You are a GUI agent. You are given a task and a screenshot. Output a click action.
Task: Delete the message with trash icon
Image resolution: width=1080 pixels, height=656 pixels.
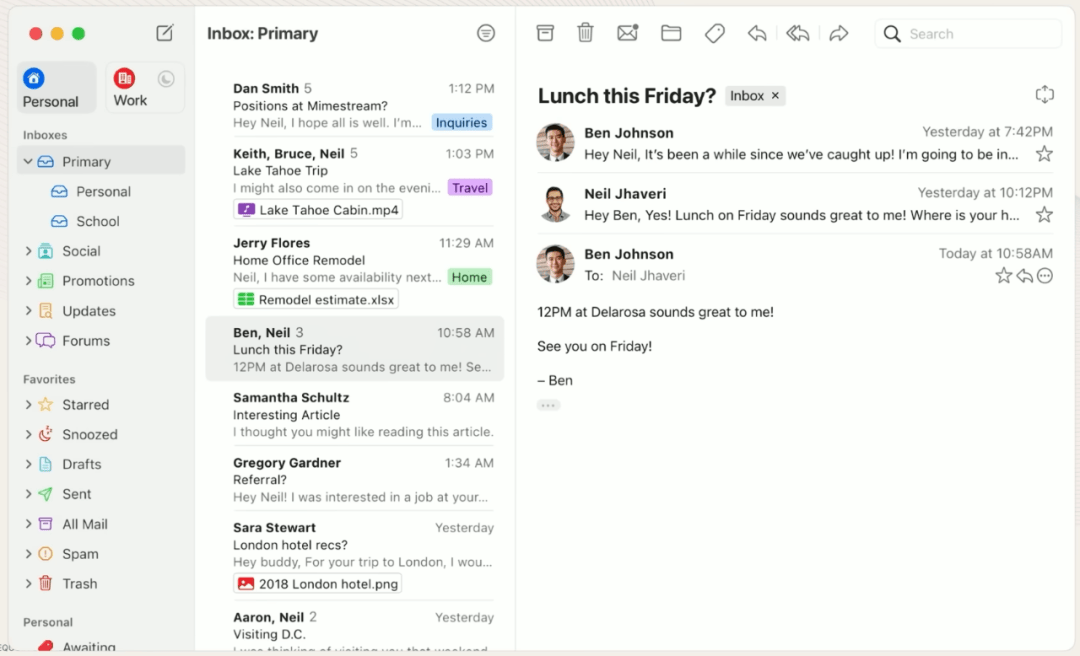[x=585, y=32]
